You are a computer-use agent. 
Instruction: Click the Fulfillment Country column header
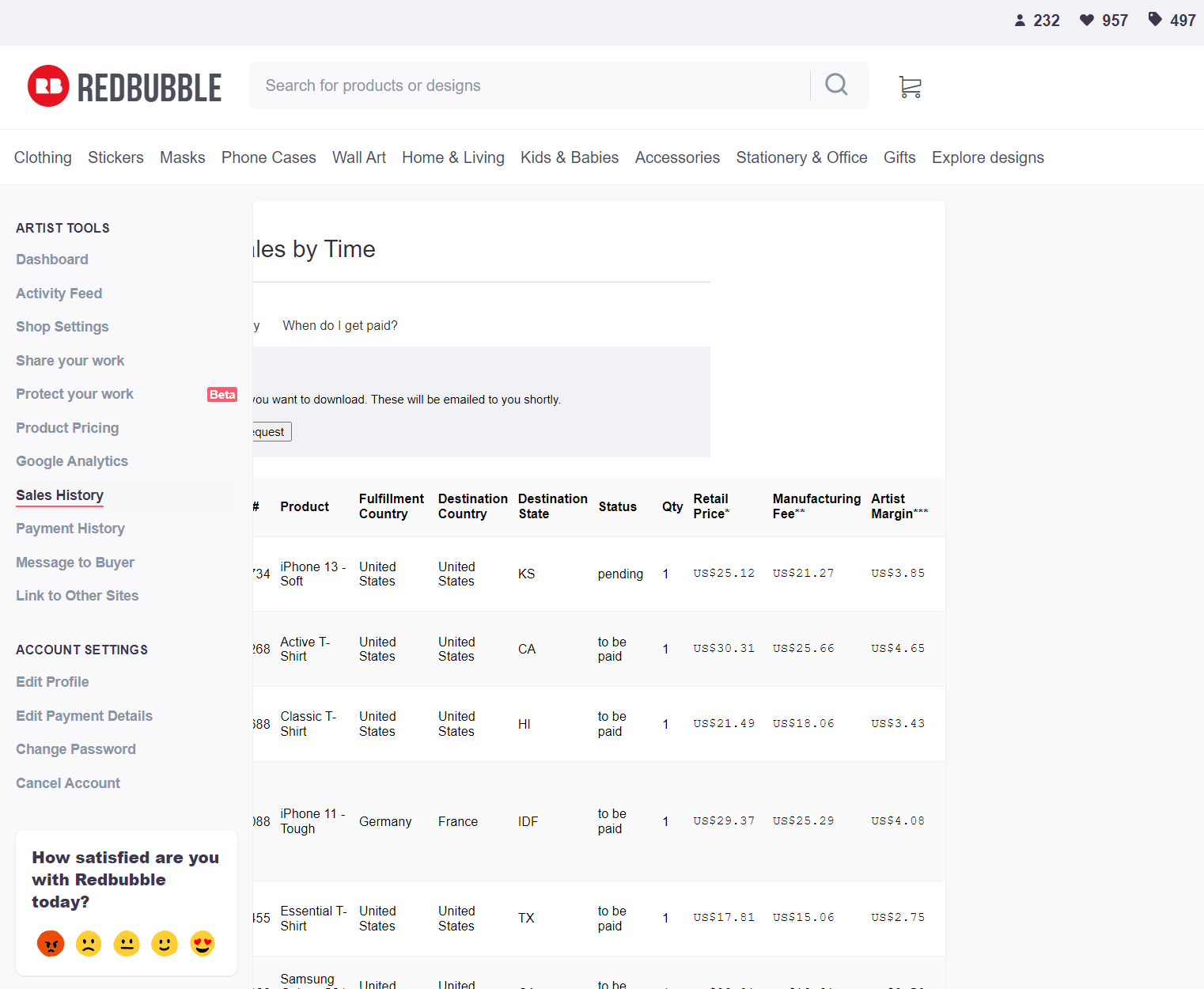[392, 506]
